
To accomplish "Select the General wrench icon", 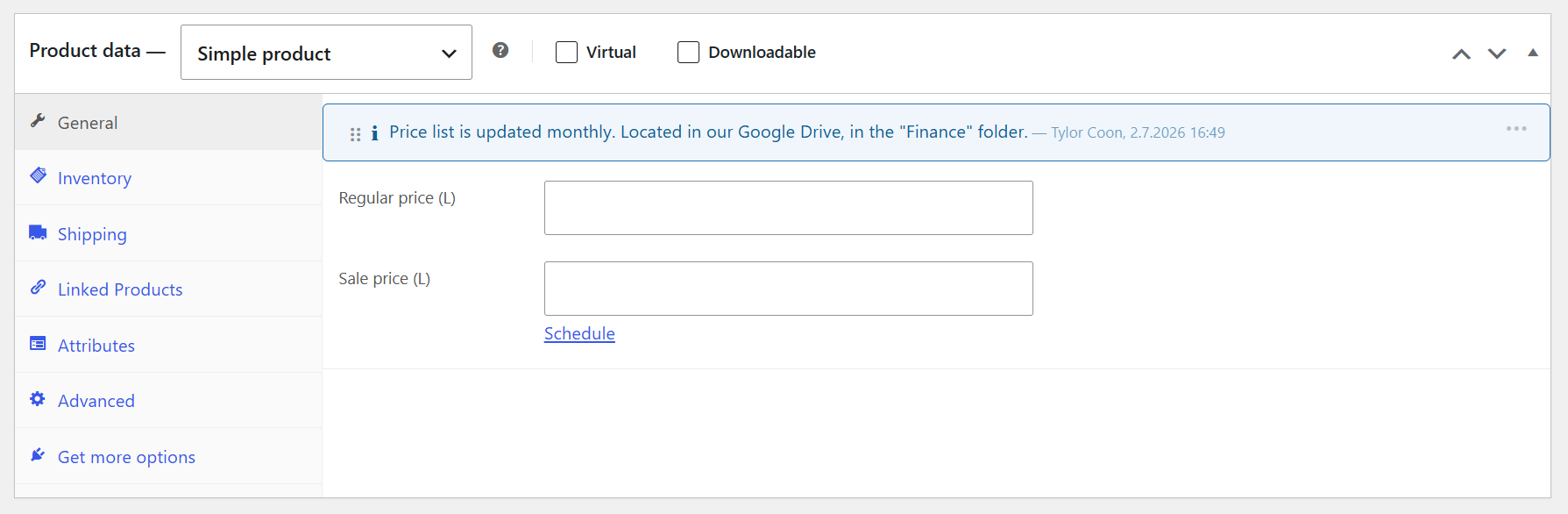I will point(37,122).
